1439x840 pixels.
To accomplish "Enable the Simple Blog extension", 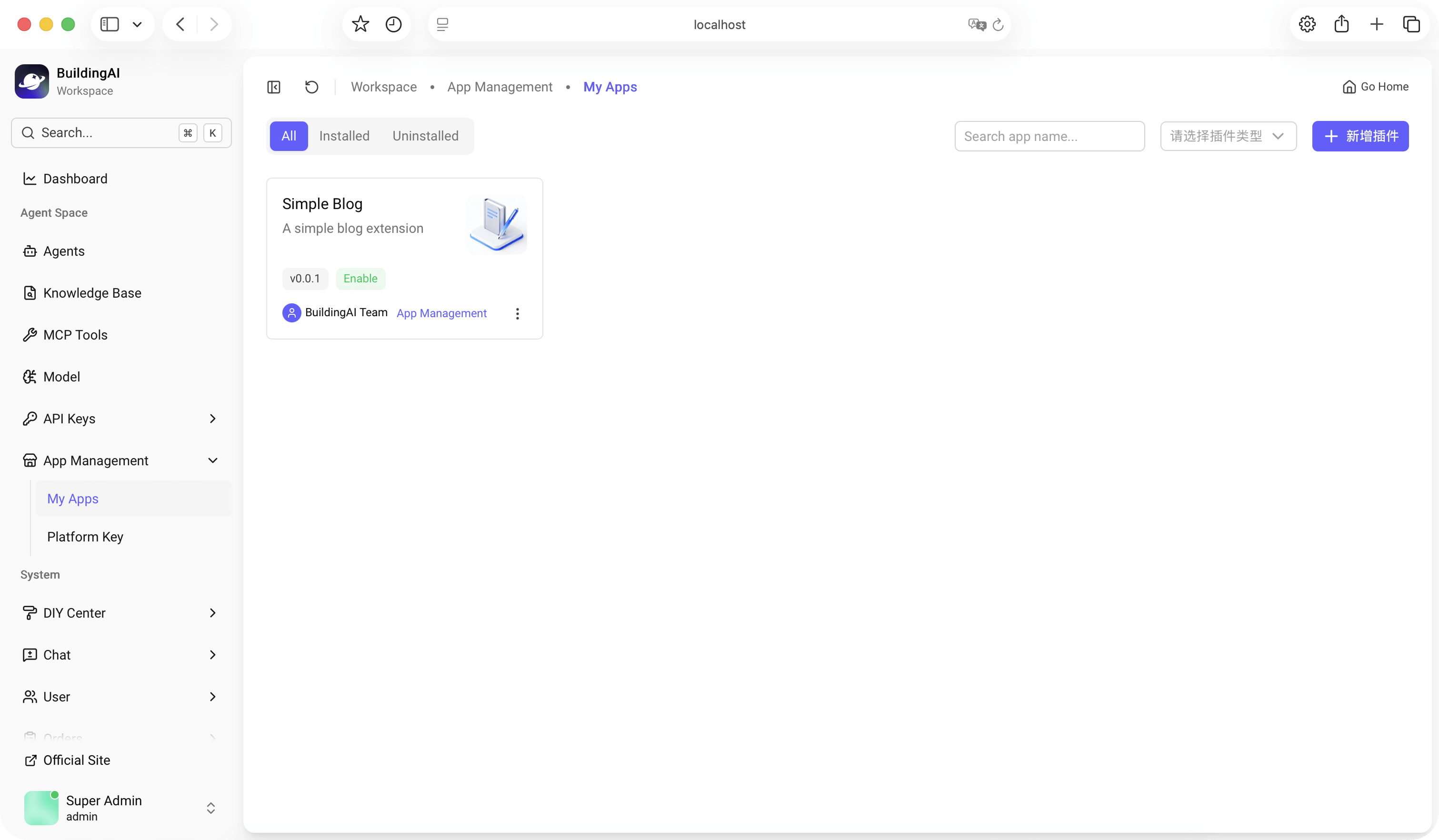I will pyautogui.click(x=360, y=278).
